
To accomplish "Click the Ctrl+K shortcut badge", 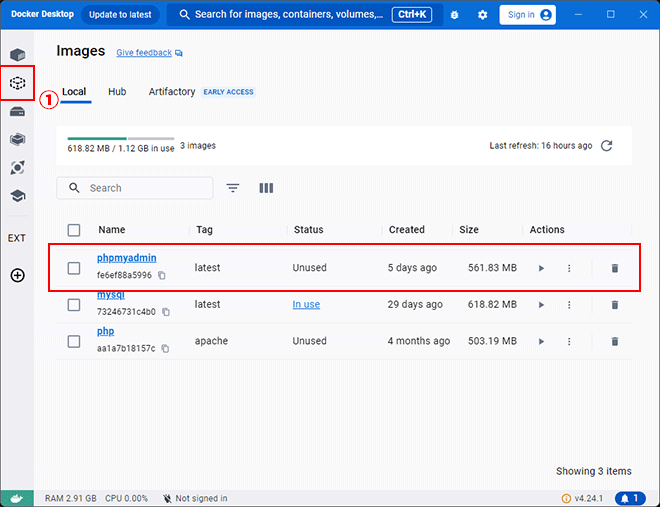I will [412, 15].
